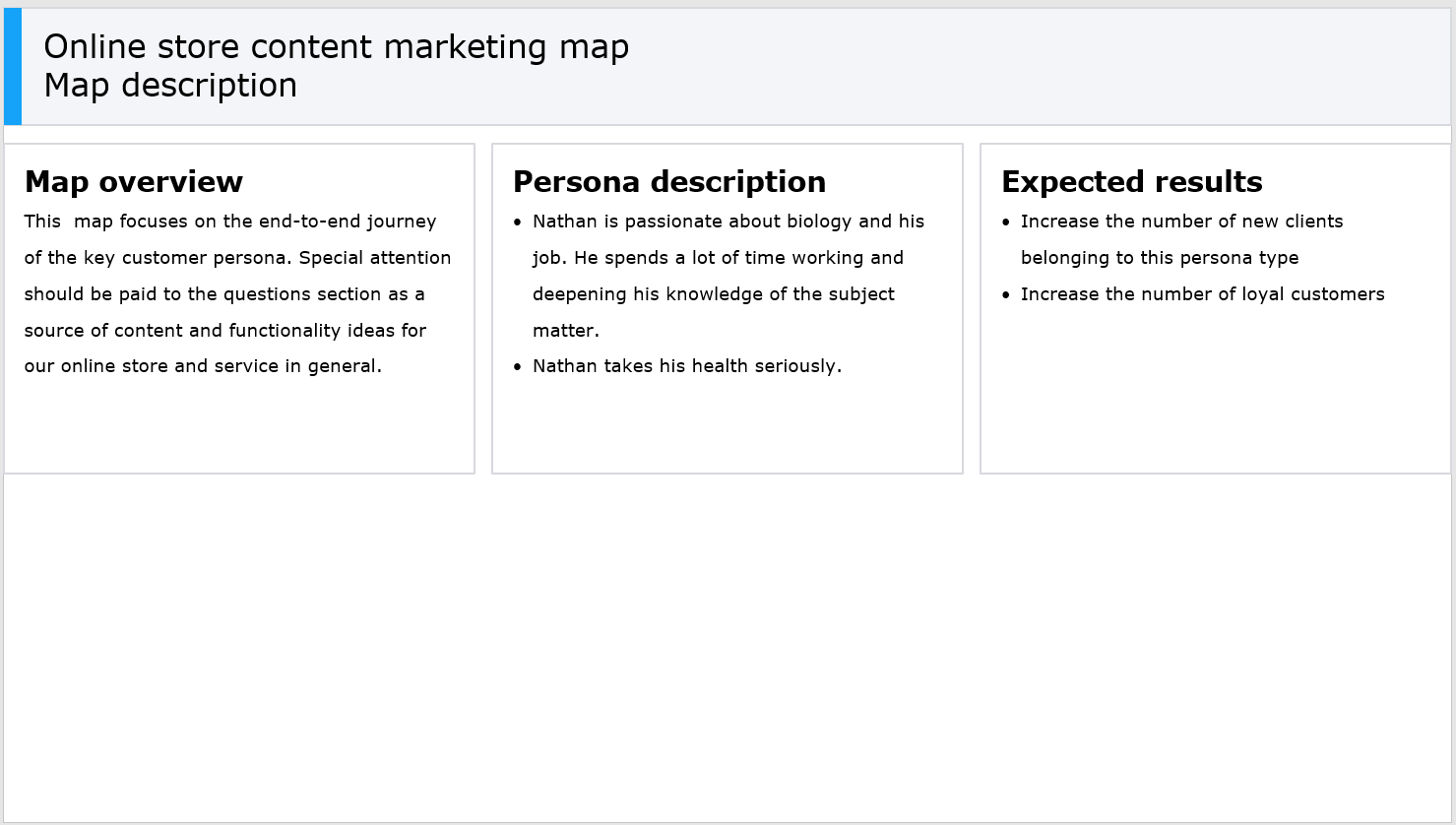Click "Increase the number of loyal customers" text
Image resolution: width=1456 pixels, height=825 pixels.
point(1202,294)
